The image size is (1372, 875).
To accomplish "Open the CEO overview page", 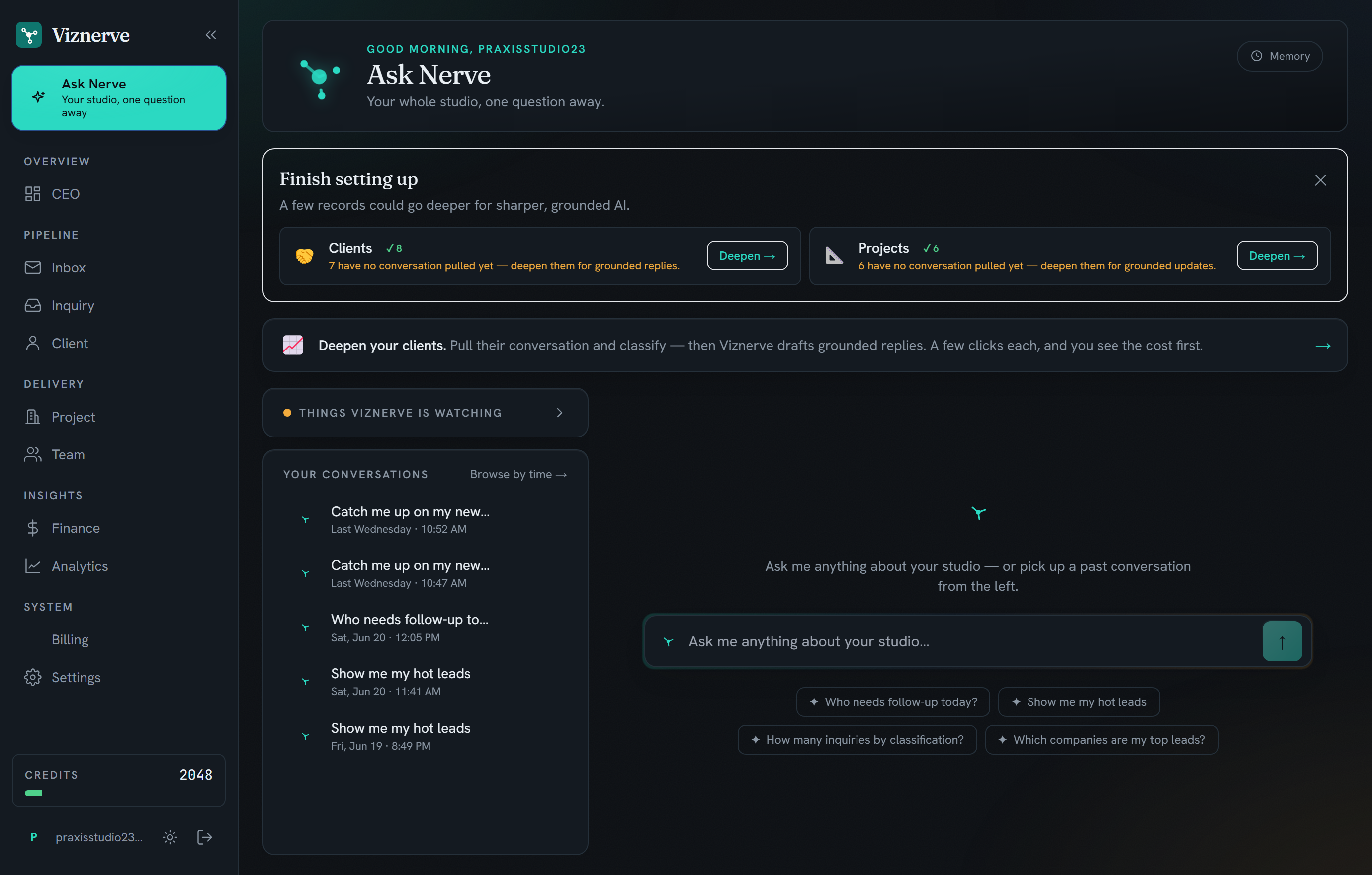I will (x=118, y=194).
